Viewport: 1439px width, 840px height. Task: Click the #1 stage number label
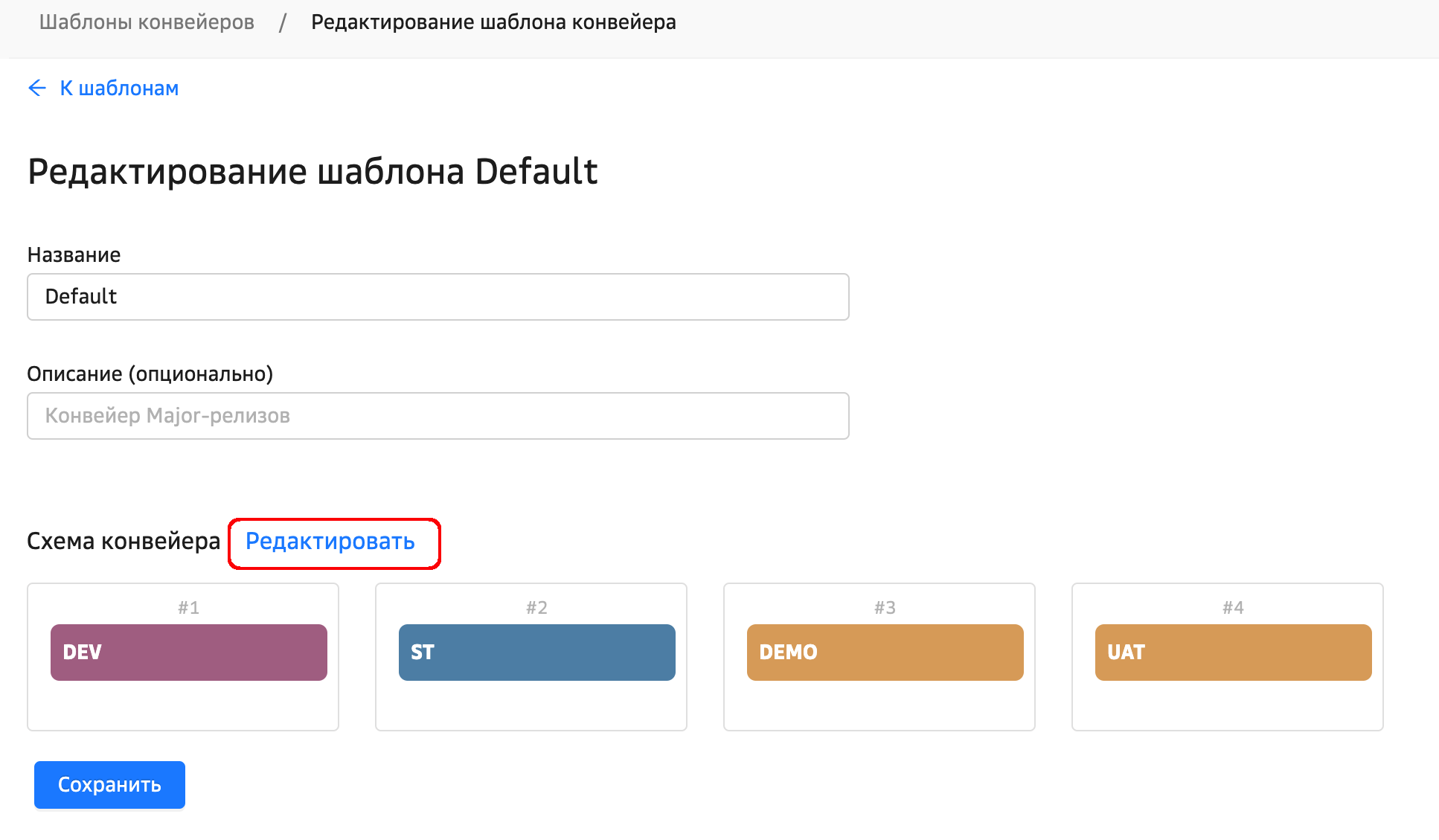(189, 608)
